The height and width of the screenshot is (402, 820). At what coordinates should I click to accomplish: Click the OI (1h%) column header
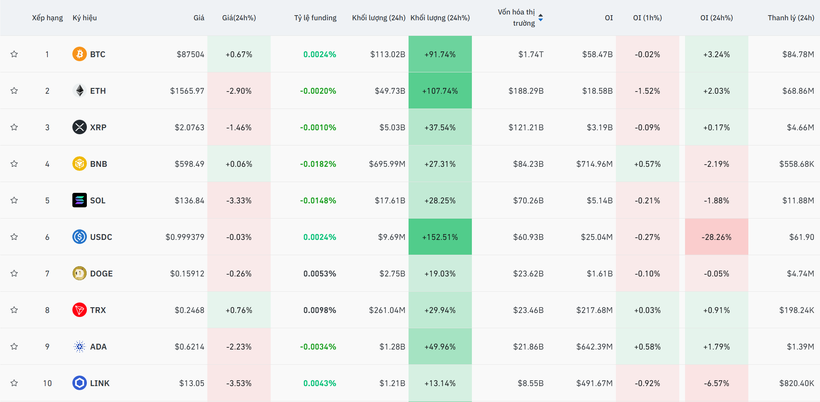coord(646,18)
